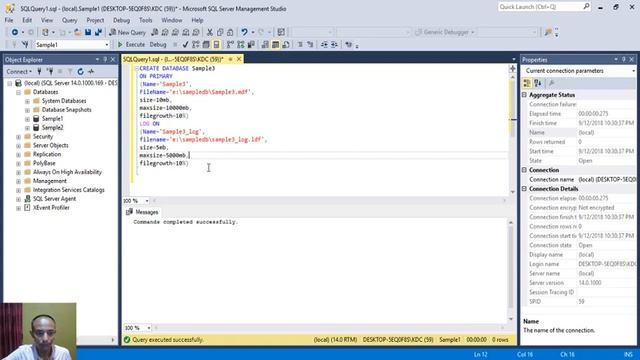The height and width of the screenshot is (360, 640).
Task: Click the Database Engine Query icon
Action: (155, 32)
